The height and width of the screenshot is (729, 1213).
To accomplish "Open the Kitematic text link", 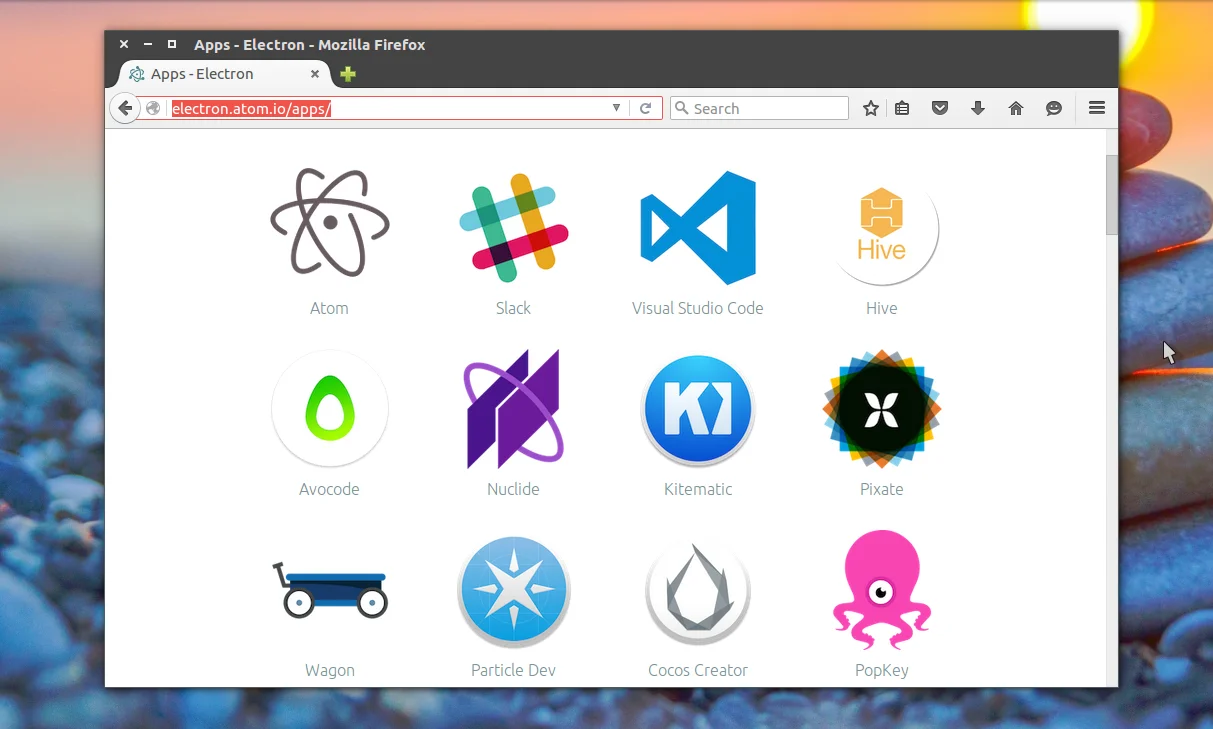I will click(x=698, y=489).
